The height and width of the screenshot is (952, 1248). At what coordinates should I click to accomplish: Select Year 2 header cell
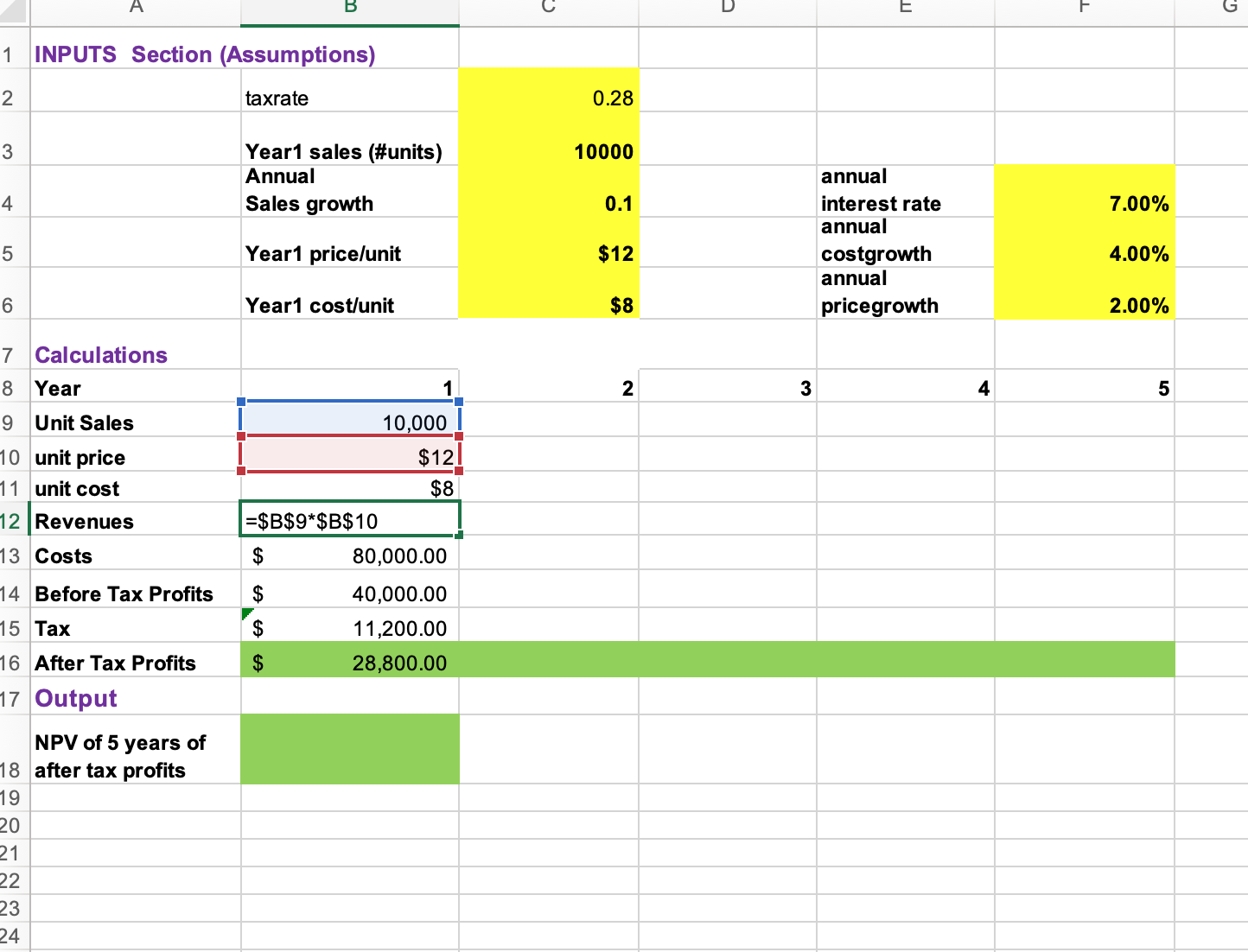click(549, 386)
